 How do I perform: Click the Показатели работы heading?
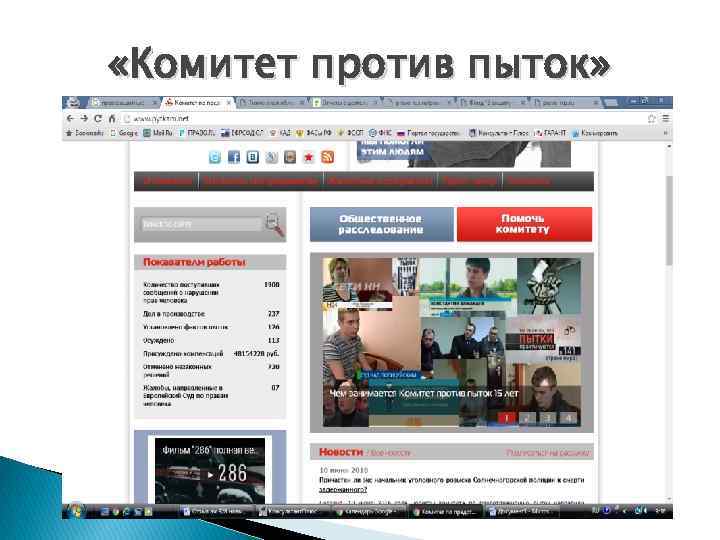coord(194,262)
